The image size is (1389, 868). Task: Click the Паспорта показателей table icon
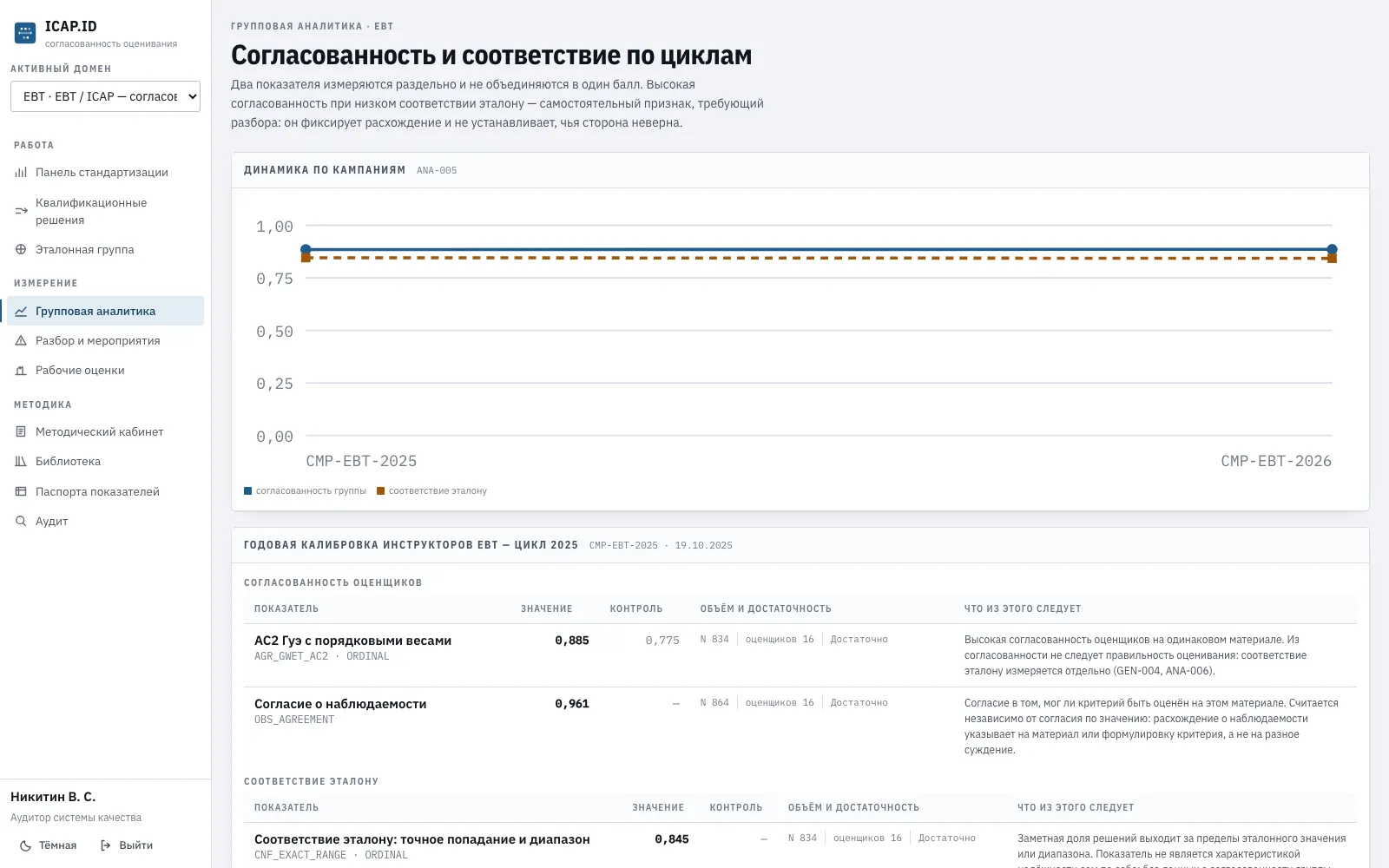tap(21, 491)
